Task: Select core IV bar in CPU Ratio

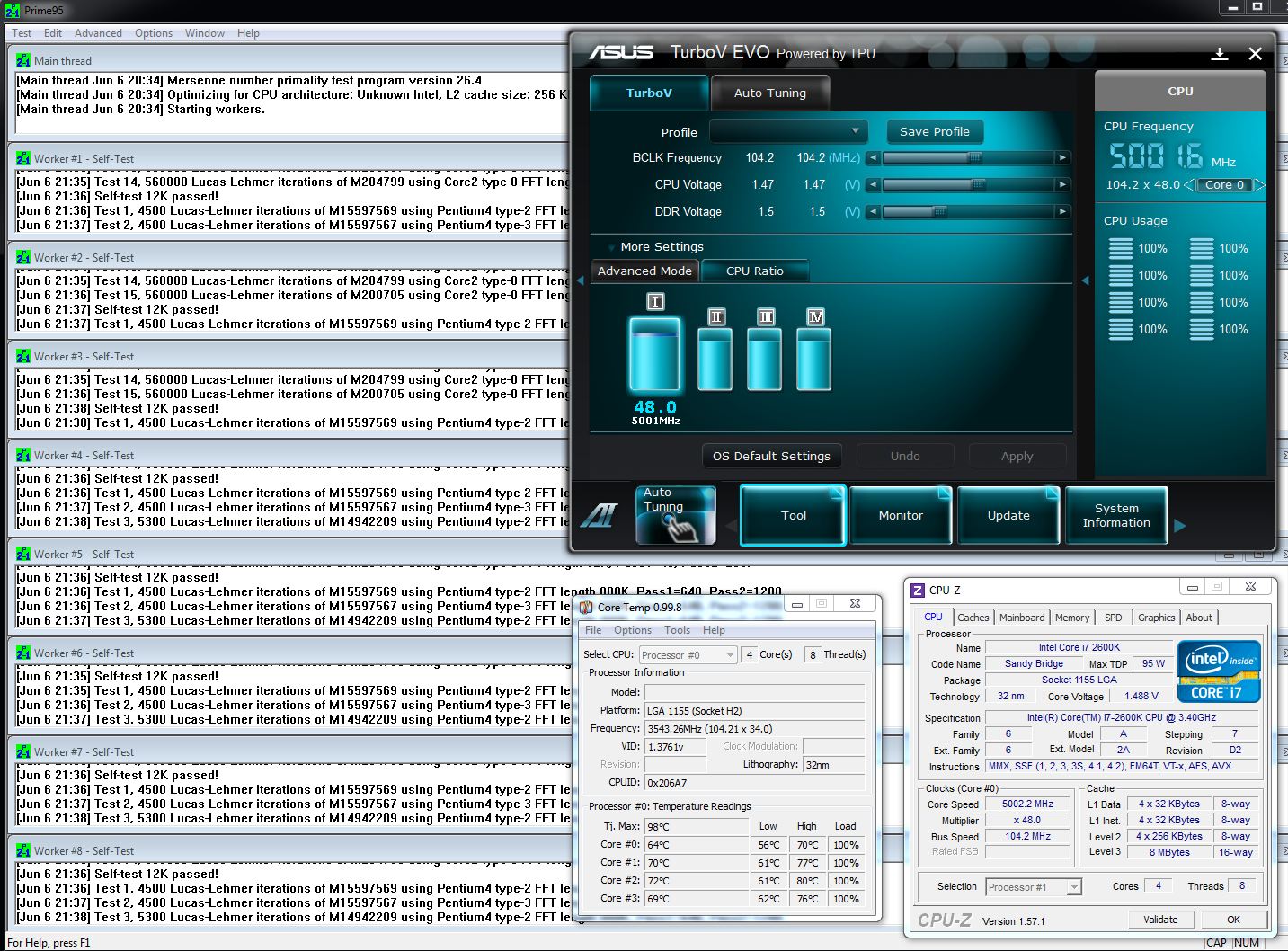Action: (x=814, y=359)
